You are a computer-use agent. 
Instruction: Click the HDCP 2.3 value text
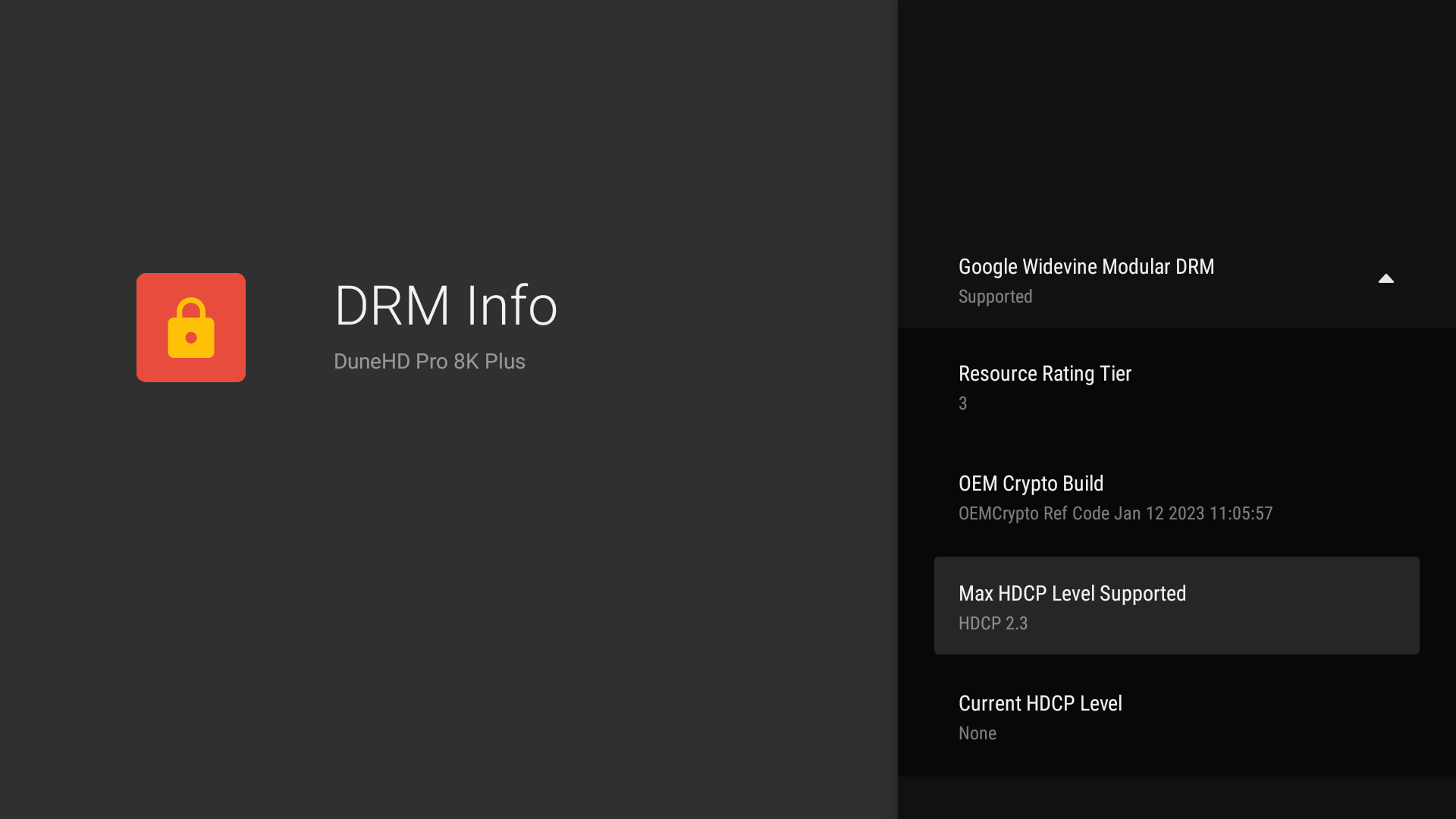(x=993, y=623)
